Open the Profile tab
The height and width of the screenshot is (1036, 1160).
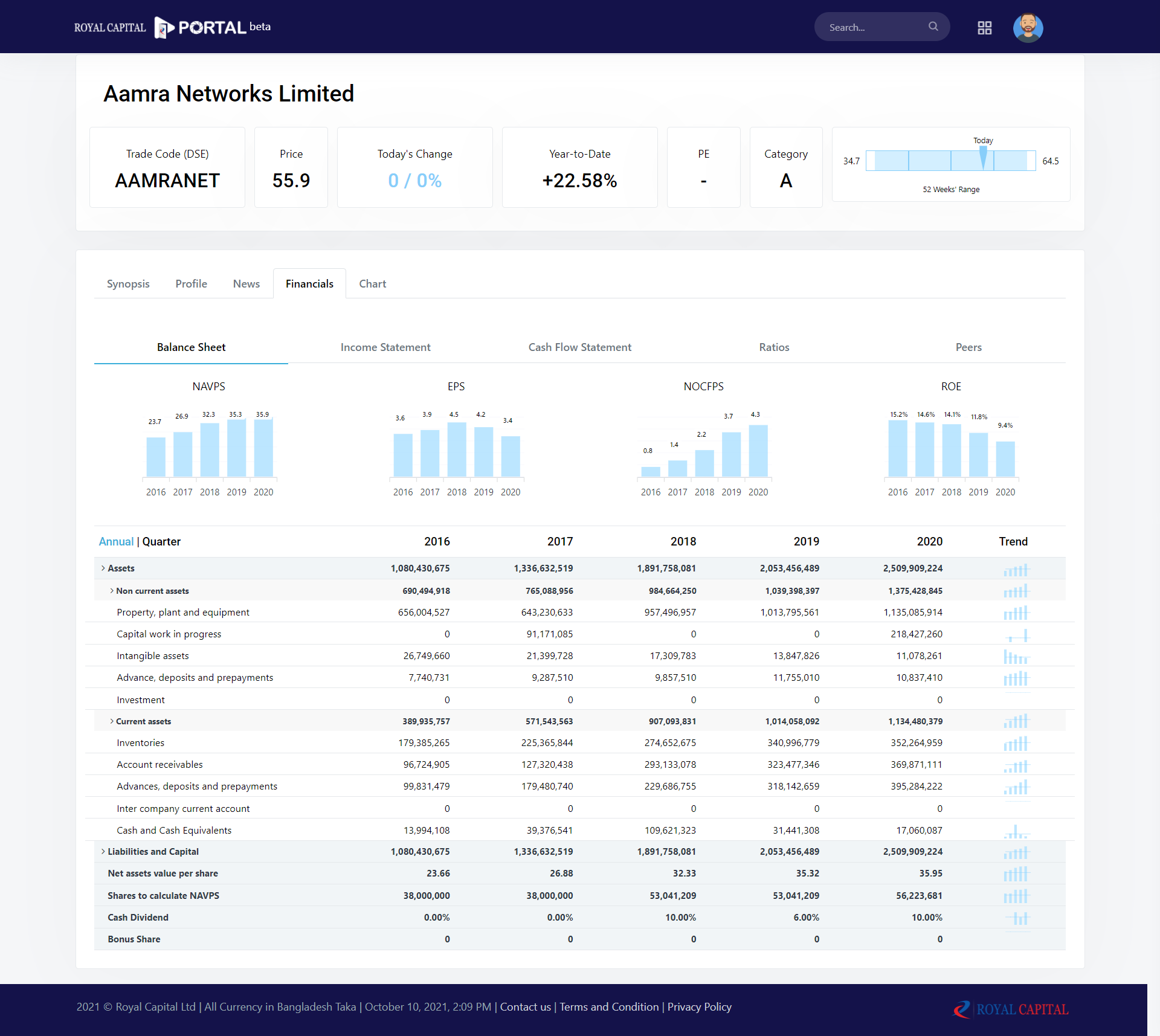pyautogui.click(x=191, y=284)
